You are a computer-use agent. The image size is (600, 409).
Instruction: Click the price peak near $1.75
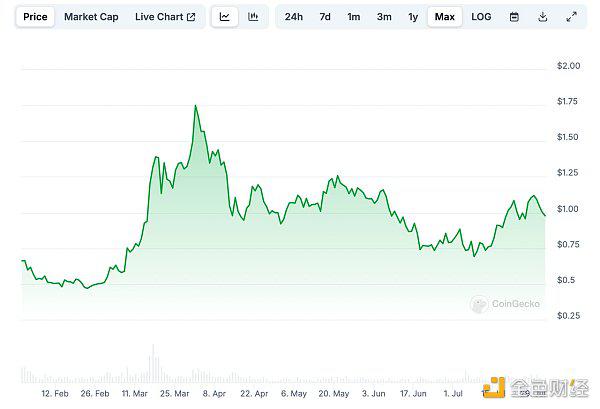[195, 106]
